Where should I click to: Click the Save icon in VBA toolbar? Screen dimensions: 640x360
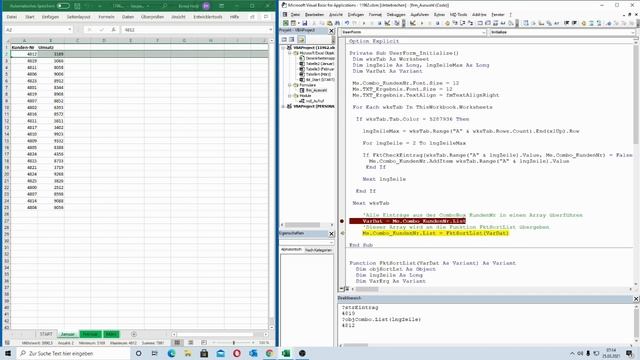tap(304, 23)
